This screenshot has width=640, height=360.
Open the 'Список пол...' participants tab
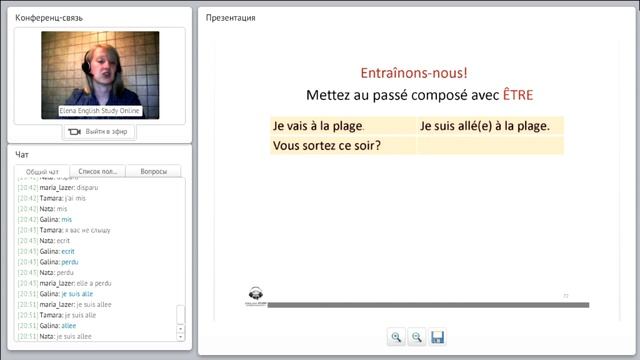pos(98,171)
